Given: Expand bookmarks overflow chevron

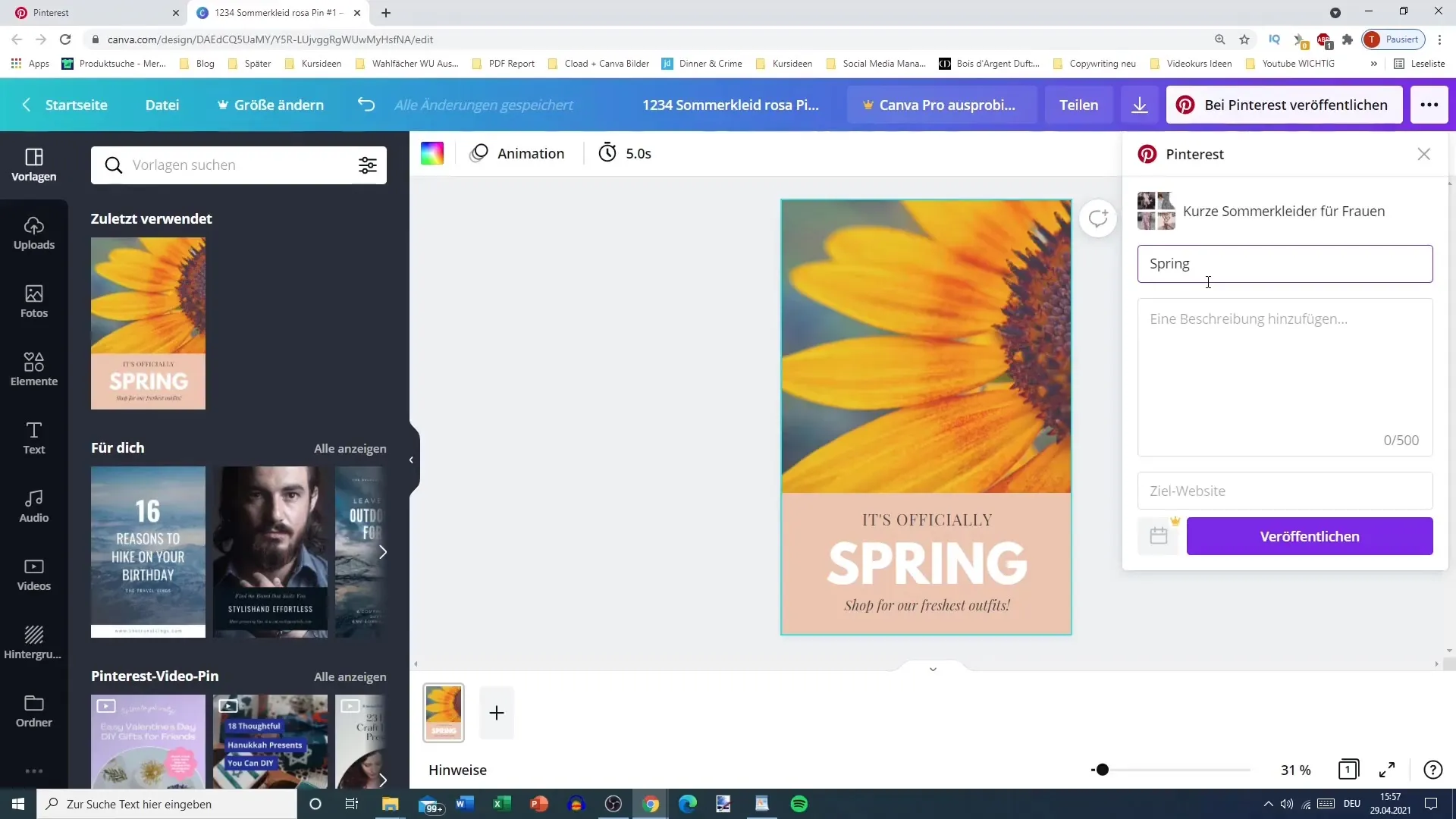Looking at the screenshot, I should (x=1373, y=64).
